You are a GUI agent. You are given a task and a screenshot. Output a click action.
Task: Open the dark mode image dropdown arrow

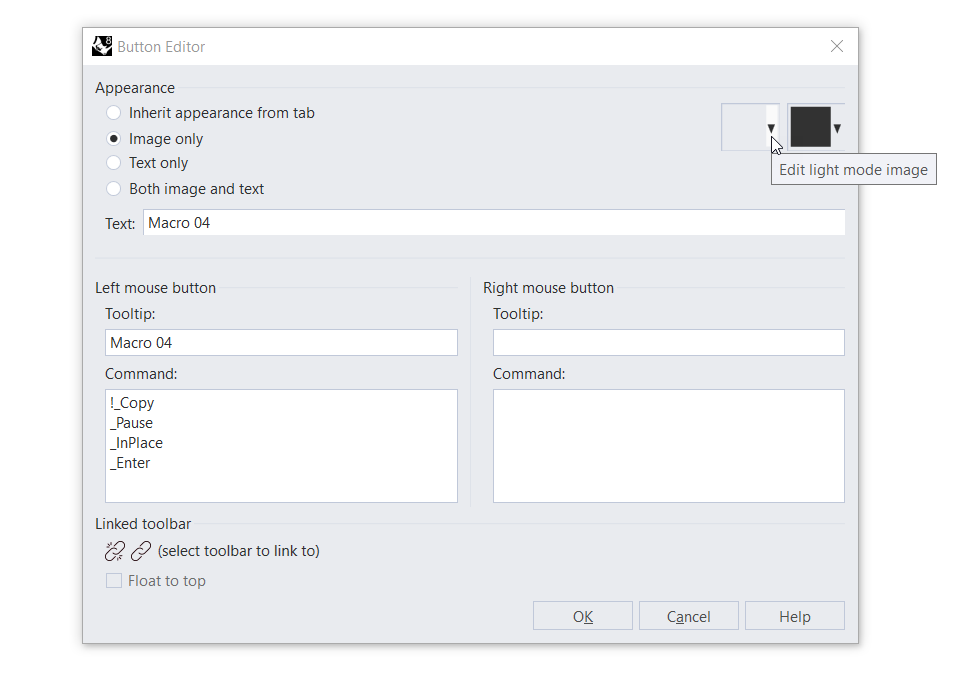[837, 128]
